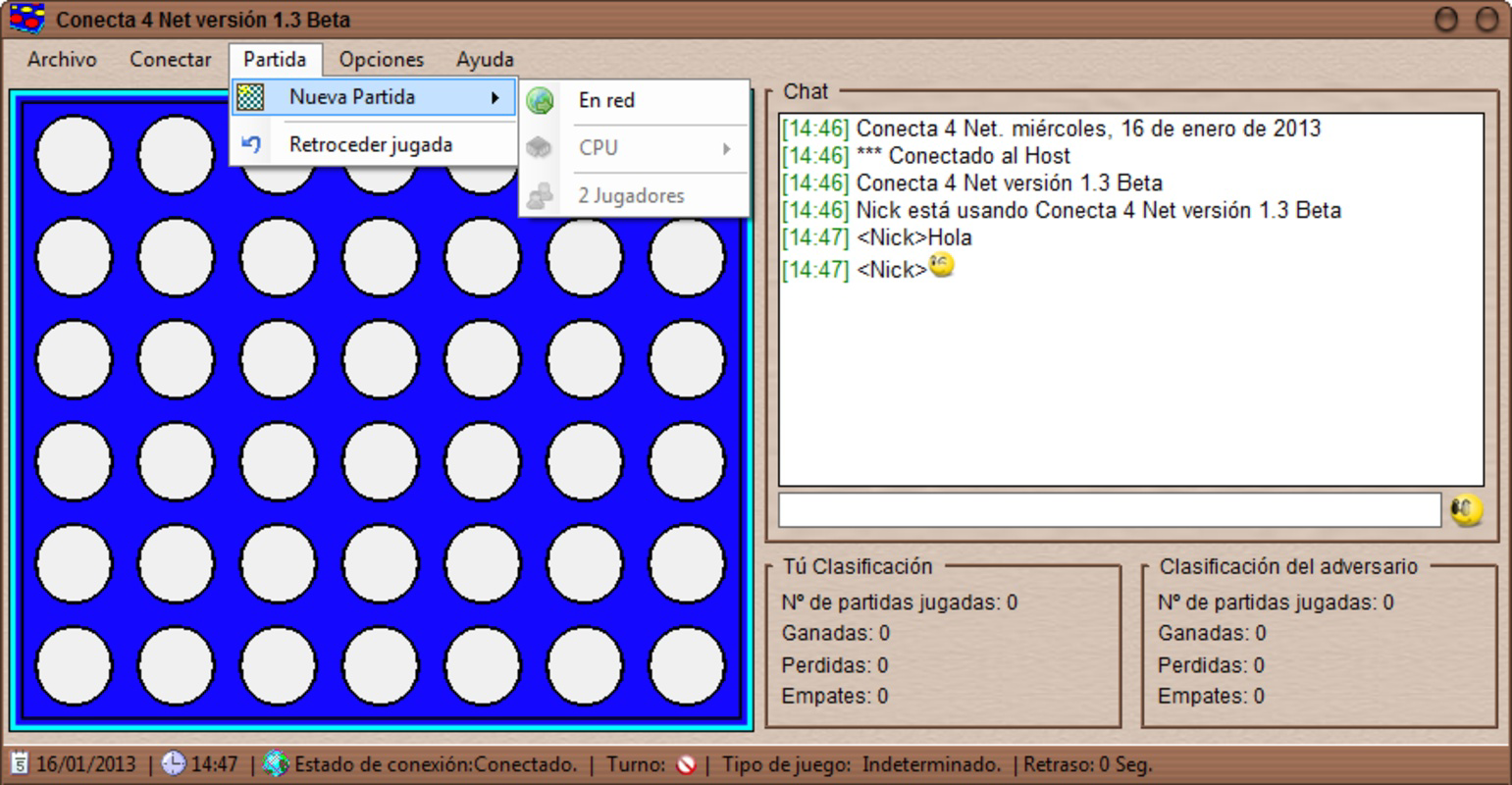The height and width of the screenshot is (785, 1512).
Task: Click 'Empates: 0' under Tú Clasificación
Action: click(x=835, y=696)
